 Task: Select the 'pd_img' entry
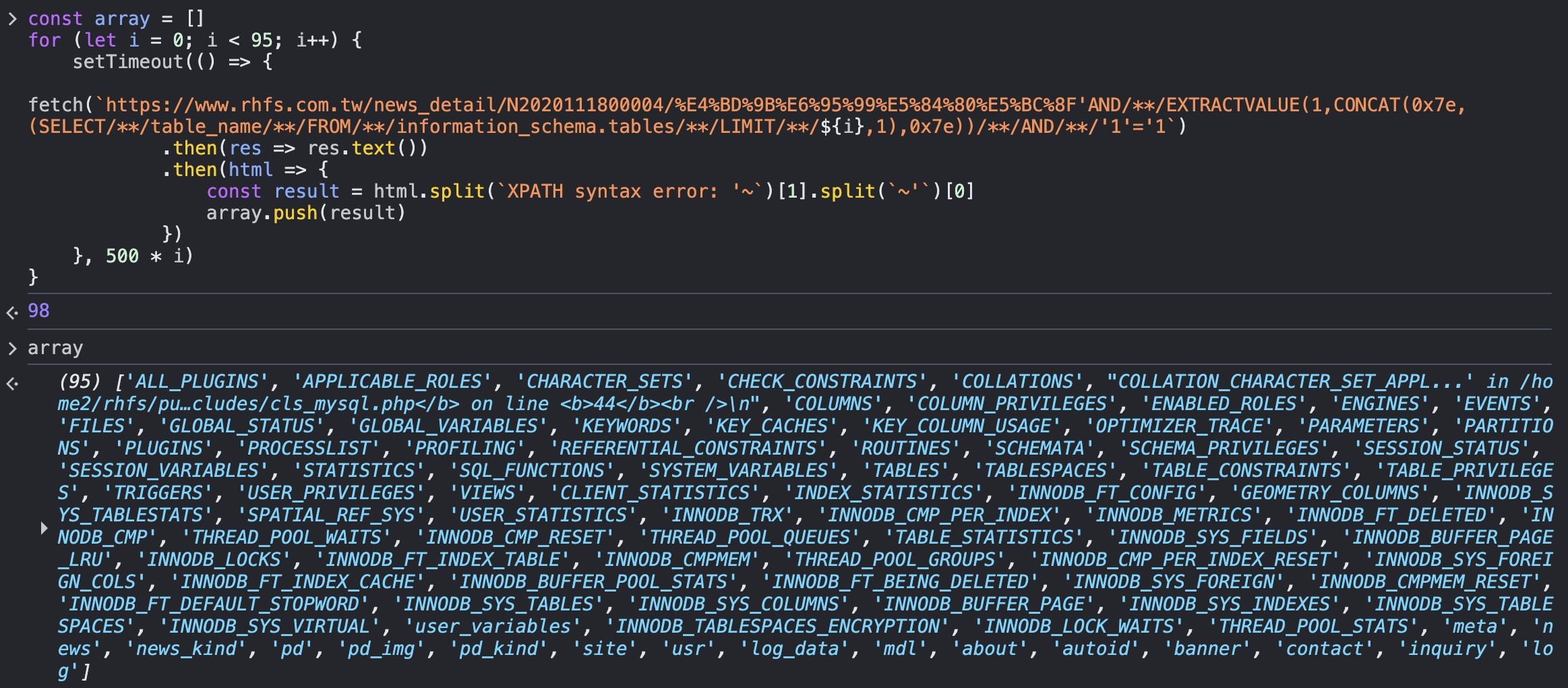[x=381, y=649]
